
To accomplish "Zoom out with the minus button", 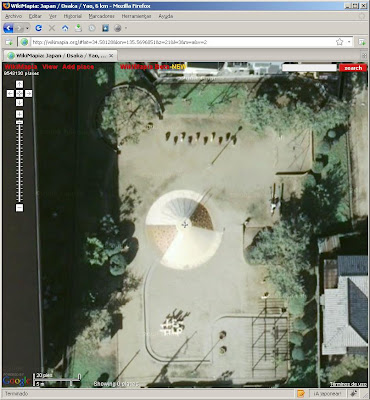I will coord(19,208).
